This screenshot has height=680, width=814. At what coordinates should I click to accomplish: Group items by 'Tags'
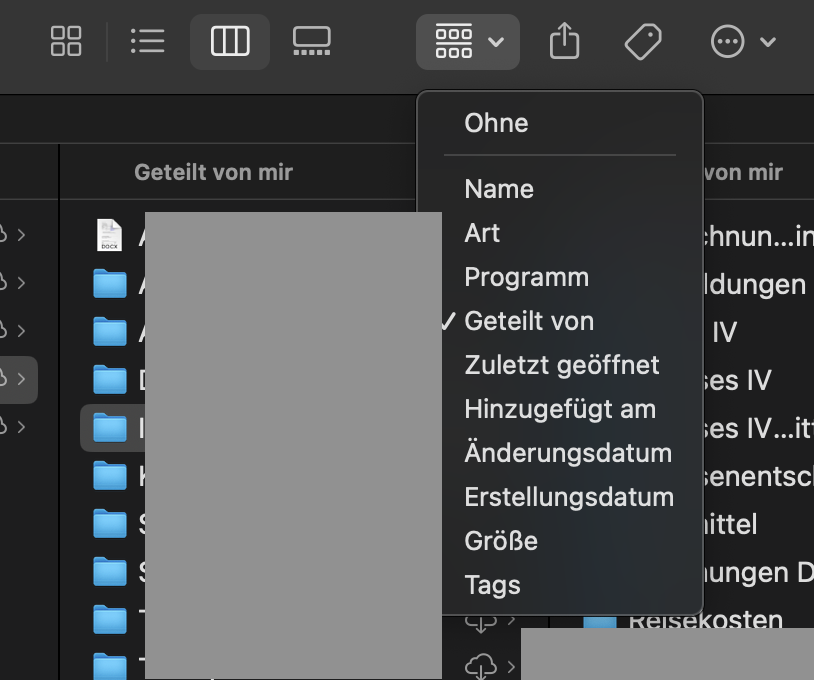(492, 585)
